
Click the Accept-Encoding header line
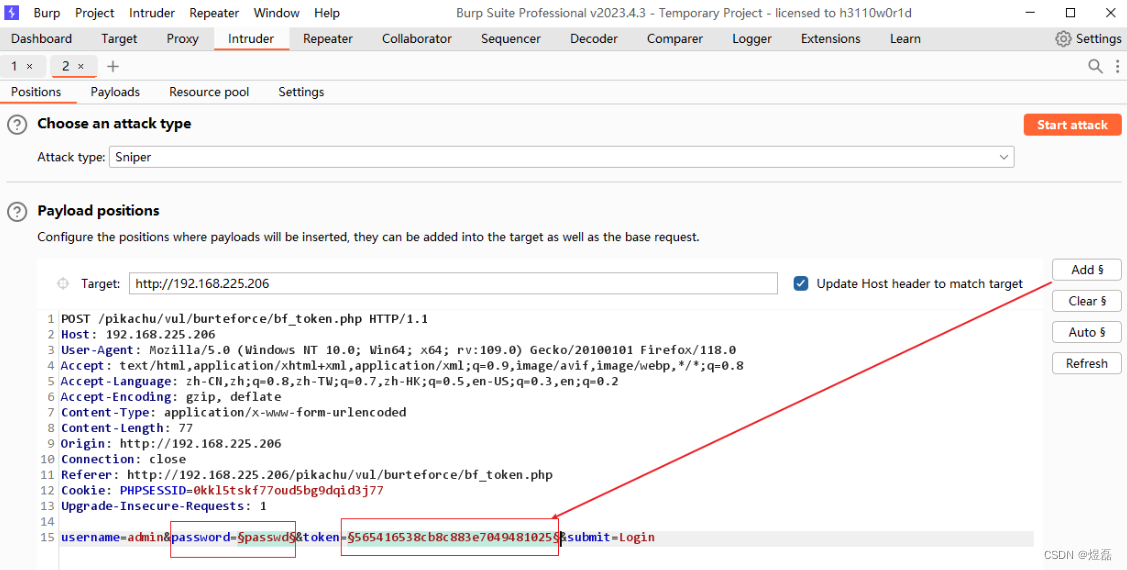point(171,397)
